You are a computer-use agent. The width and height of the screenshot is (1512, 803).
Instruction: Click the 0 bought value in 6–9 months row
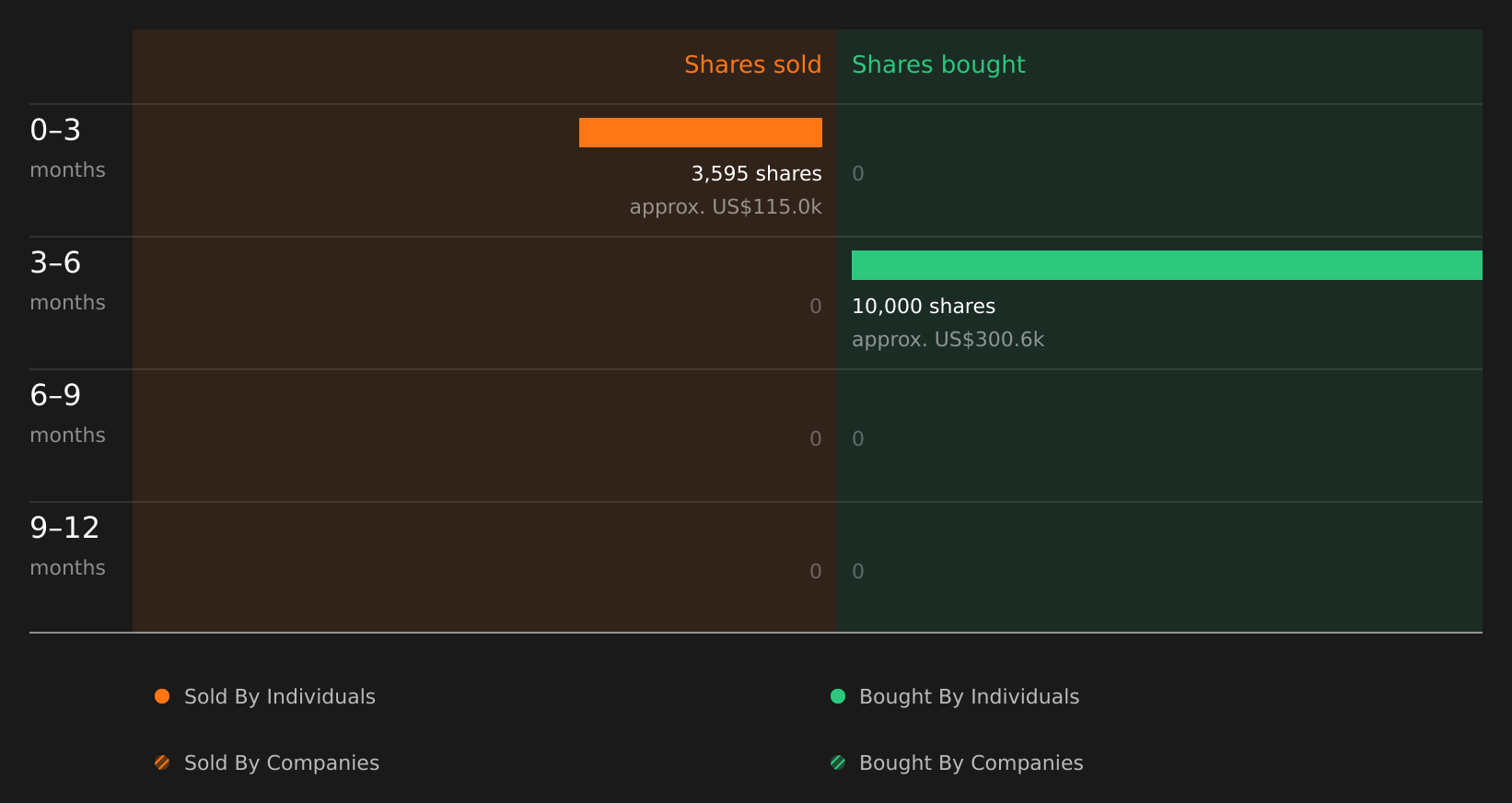tap(858, 439)
